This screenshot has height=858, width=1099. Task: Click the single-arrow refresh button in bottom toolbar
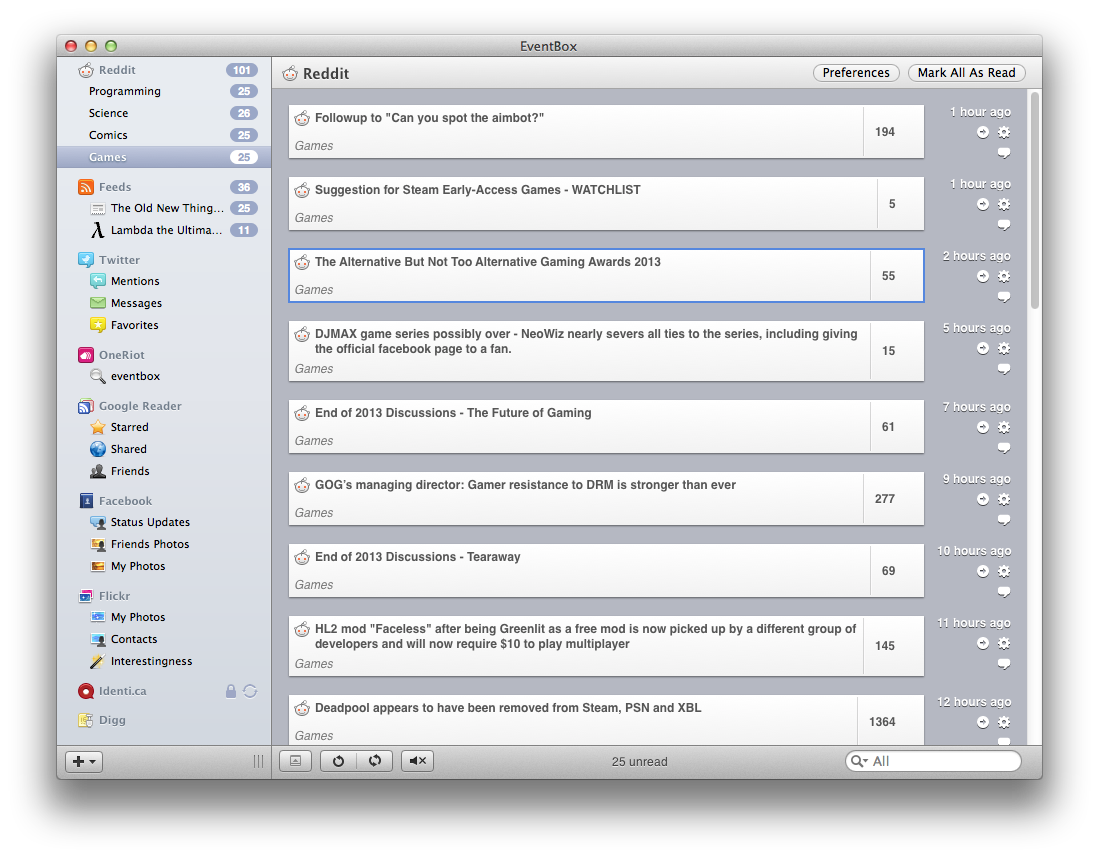(338, 761)
